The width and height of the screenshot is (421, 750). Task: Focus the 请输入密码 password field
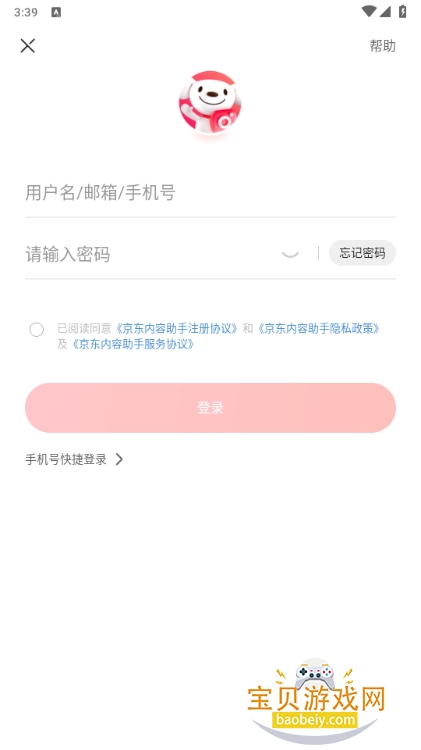(151, 254)
